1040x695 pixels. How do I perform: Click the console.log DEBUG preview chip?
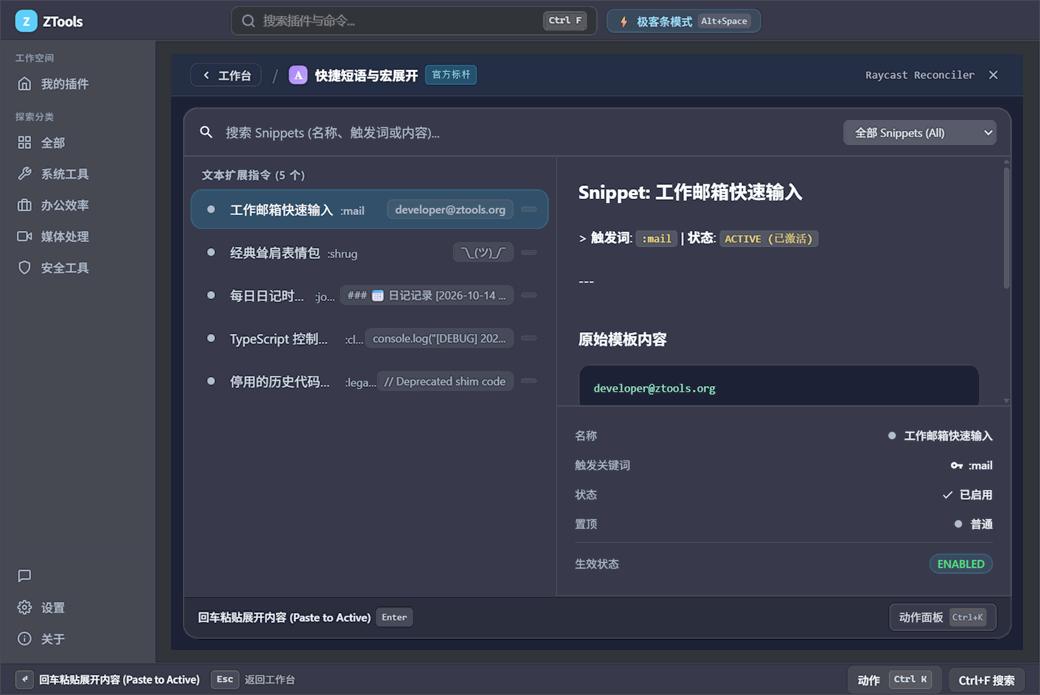(x=439, y=338)
